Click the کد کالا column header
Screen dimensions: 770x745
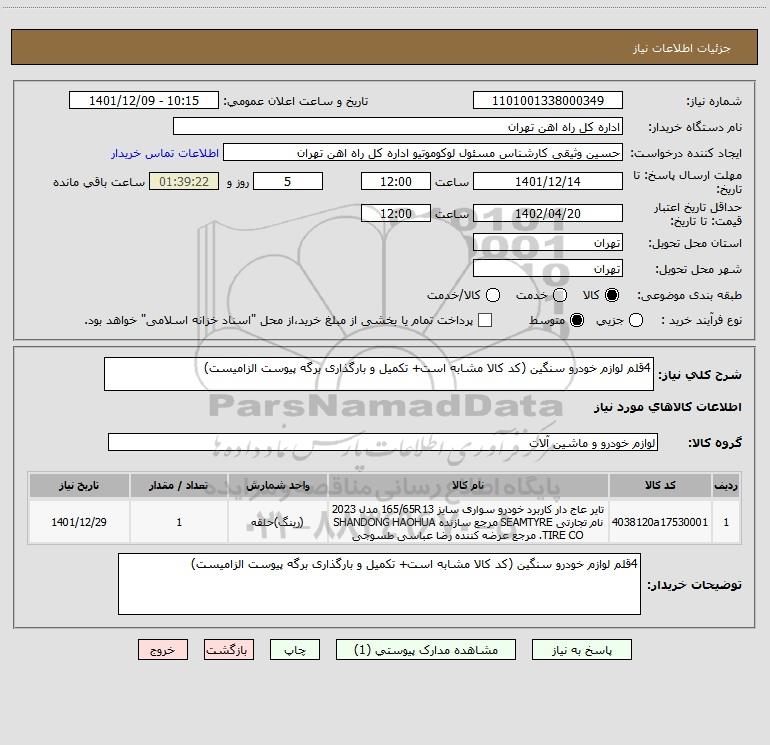point(660,485)
